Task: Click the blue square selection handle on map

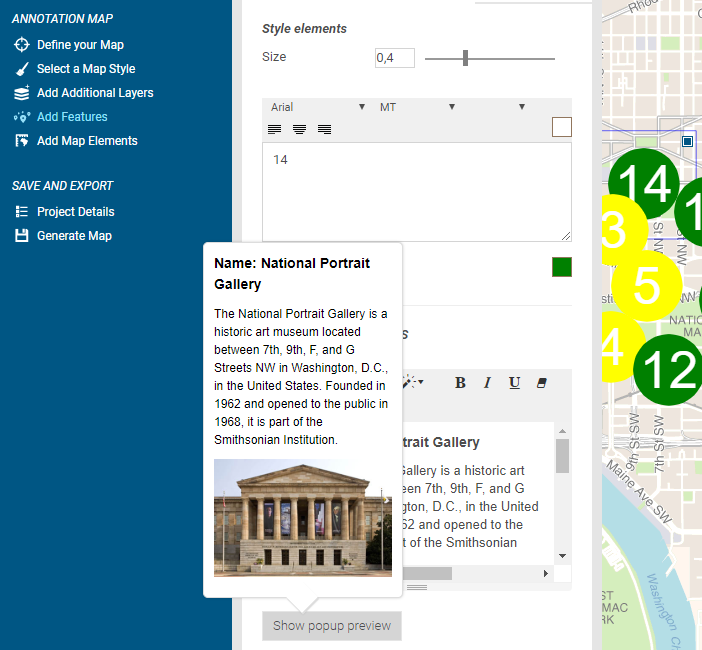Action: [688, 141]
